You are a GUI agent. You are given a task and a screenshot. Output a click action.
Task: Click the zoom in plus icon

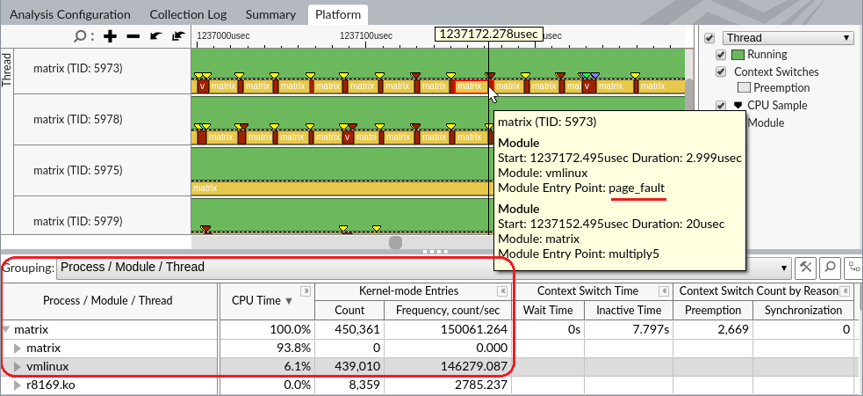click(x=111, y=36)
